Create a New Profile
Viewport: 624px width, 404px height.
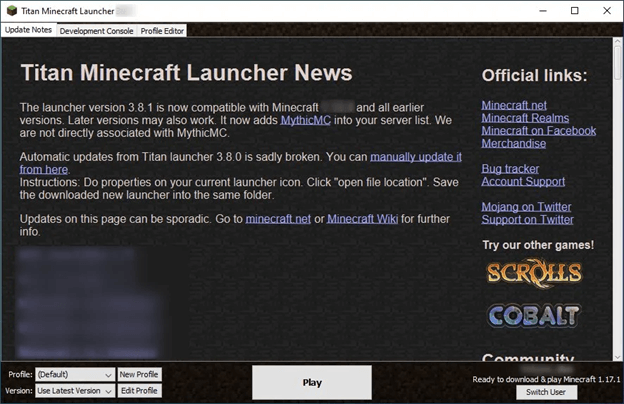point(139,375)
